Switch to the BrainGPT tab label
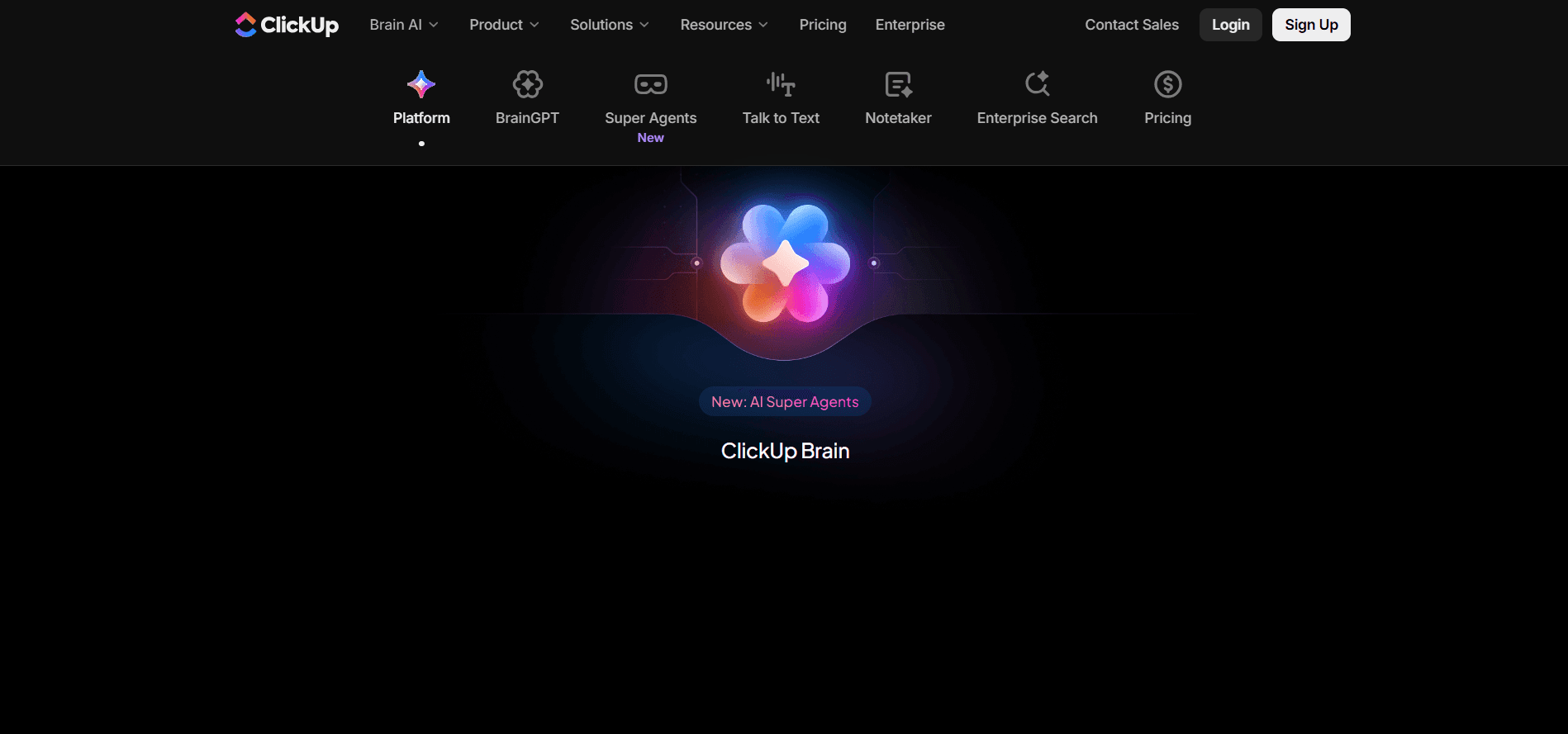 tap(527, 118)
